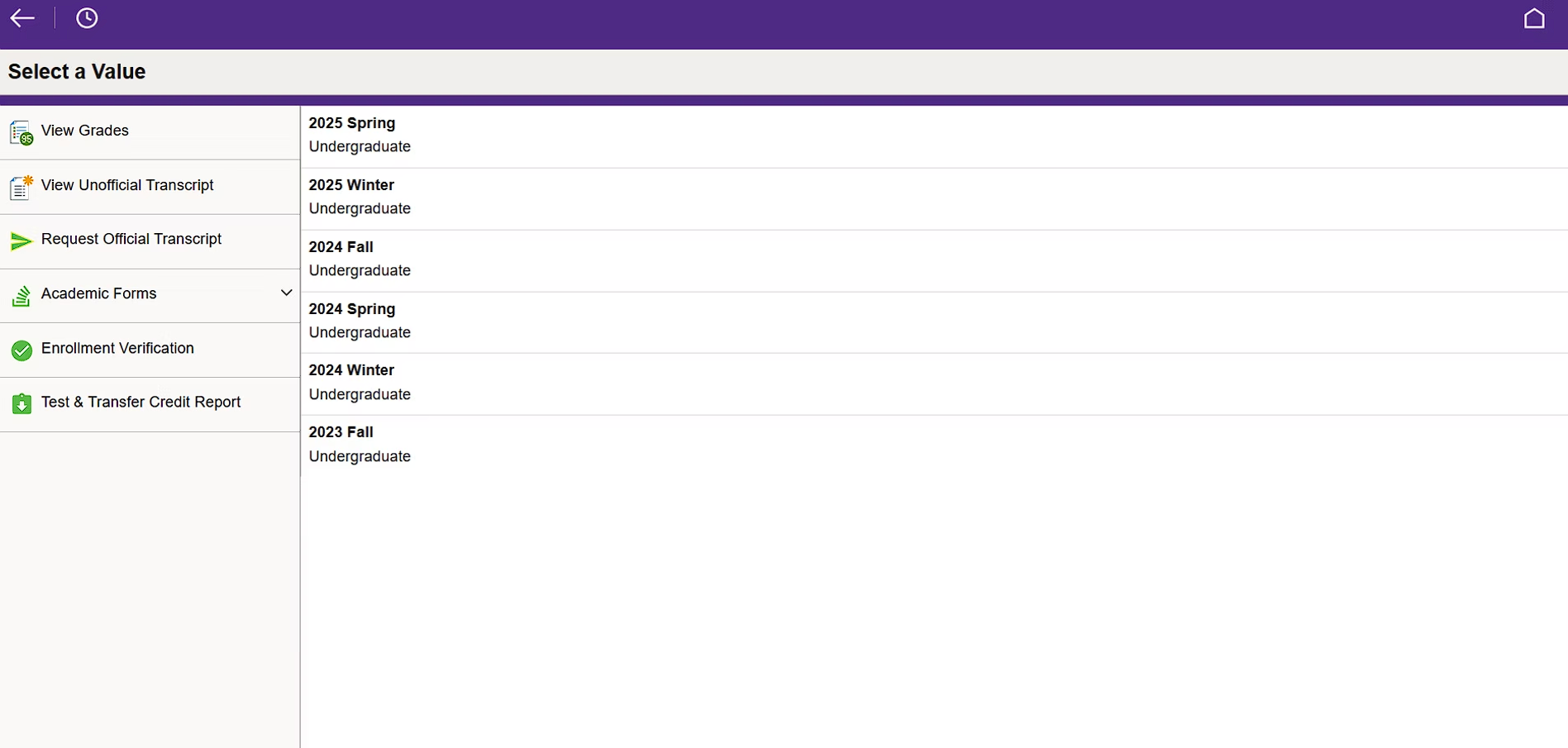Select the 2024 Fall term

341,259
